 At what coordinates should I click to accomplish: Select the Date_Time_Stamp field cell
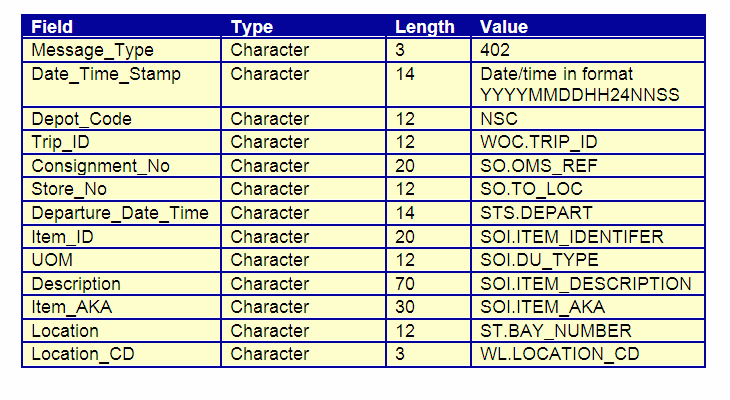point(122,84)
